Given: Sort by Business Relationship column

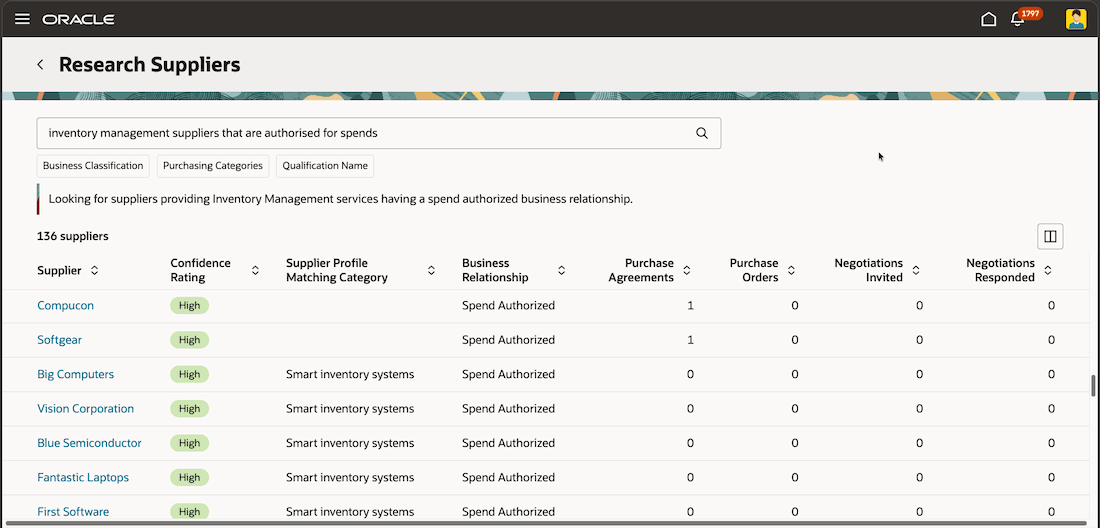Looking at the screenshot, I should [x=561, y=270].
